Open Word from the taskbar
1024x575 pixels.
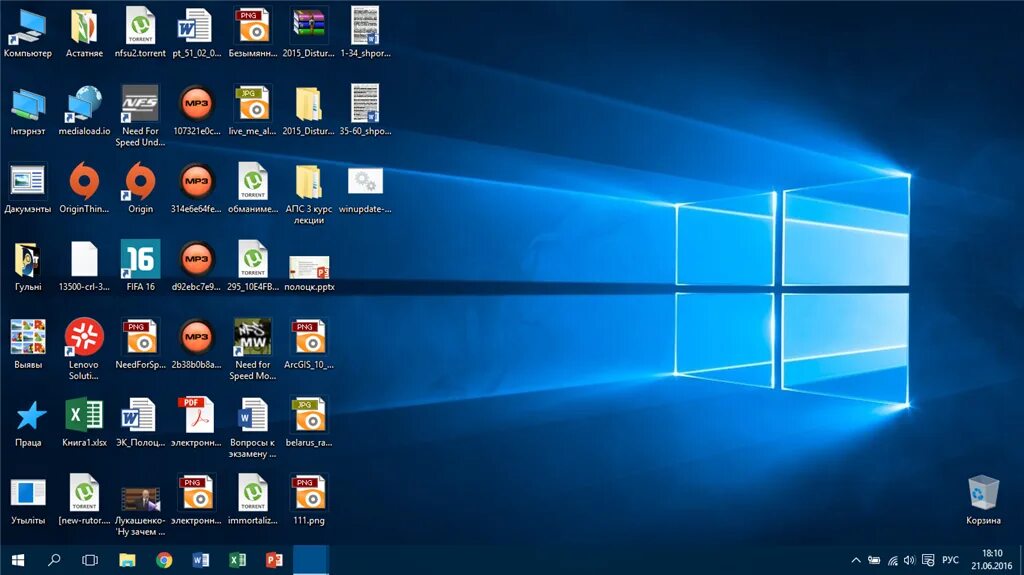point(200,560)
